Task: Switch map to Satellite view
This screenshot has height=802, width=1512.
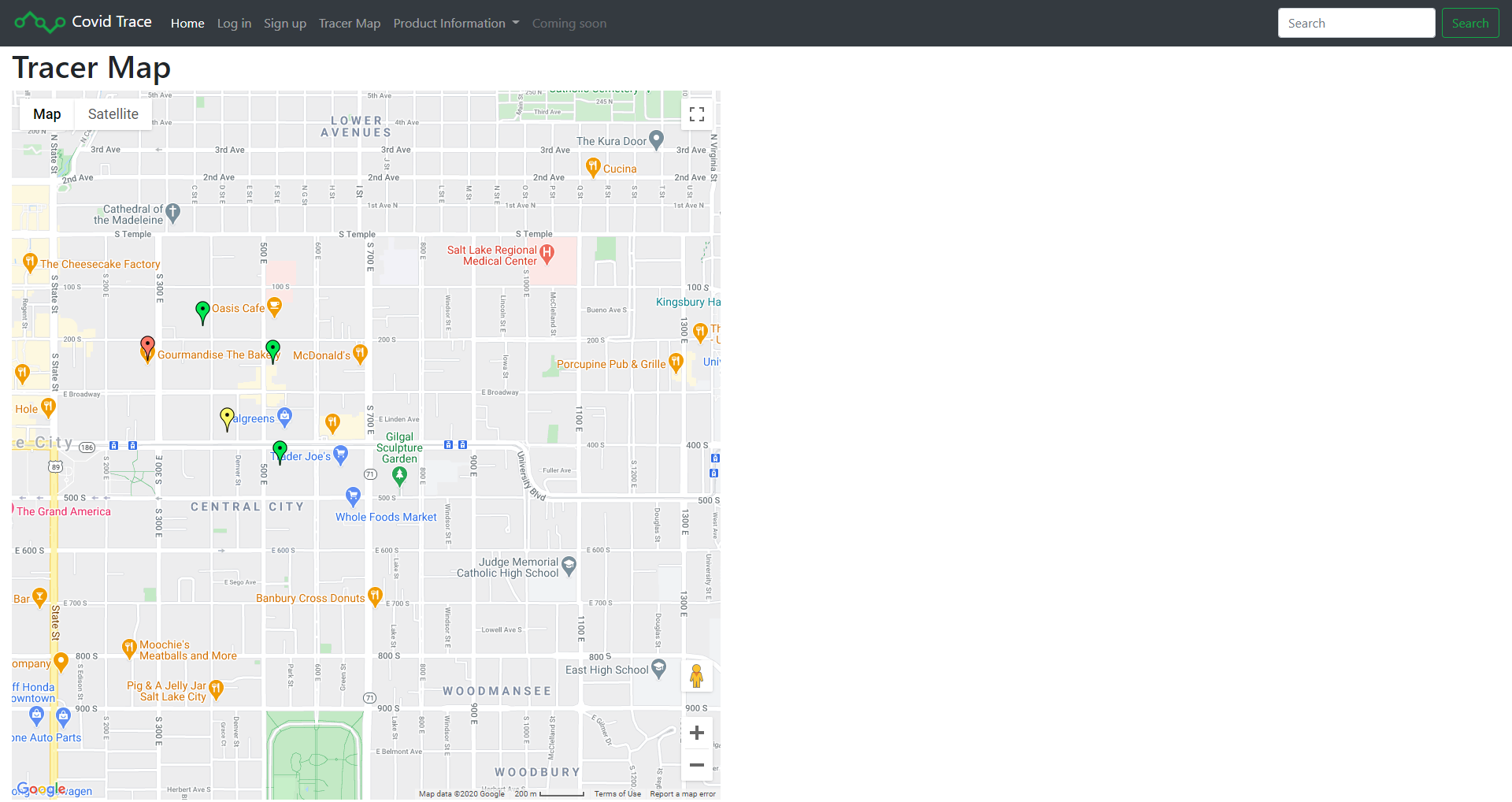Action: click(x=113, y=114)
